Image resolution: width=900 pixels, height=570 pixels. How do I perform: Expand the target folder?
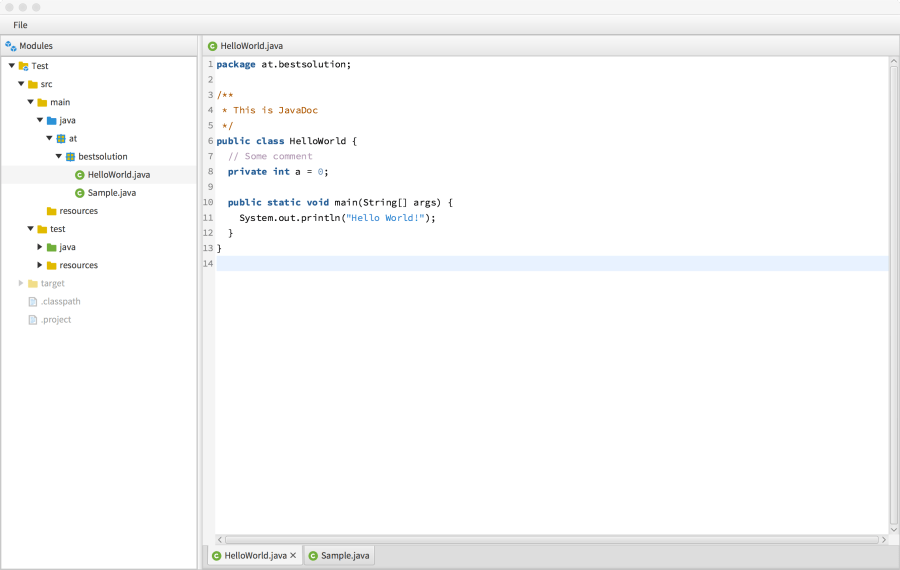(21, 283)
